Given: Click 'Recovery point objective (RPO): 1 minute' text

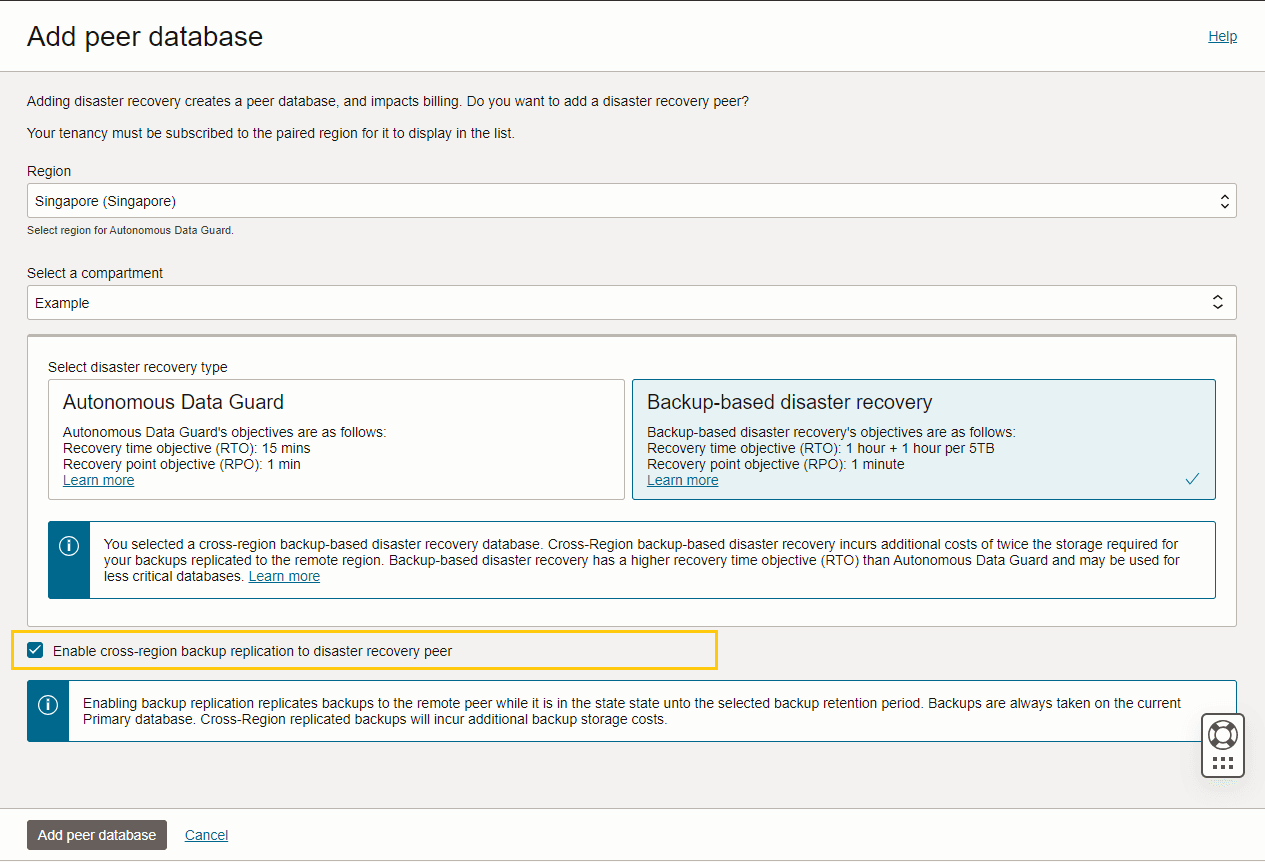Looking at the screenshot, I should pyautogui.click(x=775, y=464).
